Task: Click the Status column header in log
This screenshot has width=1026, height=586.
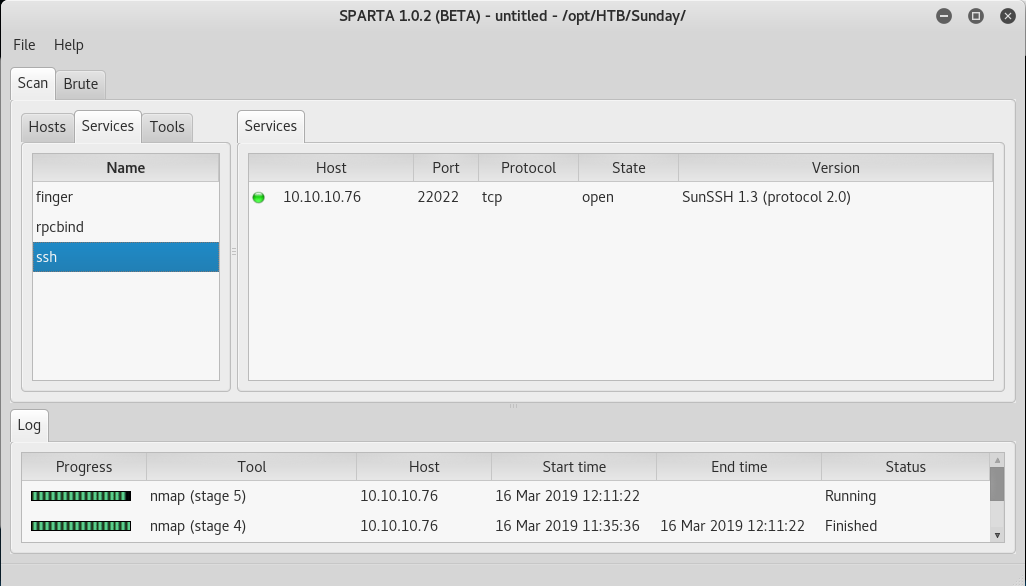Action: coord(905,467)
